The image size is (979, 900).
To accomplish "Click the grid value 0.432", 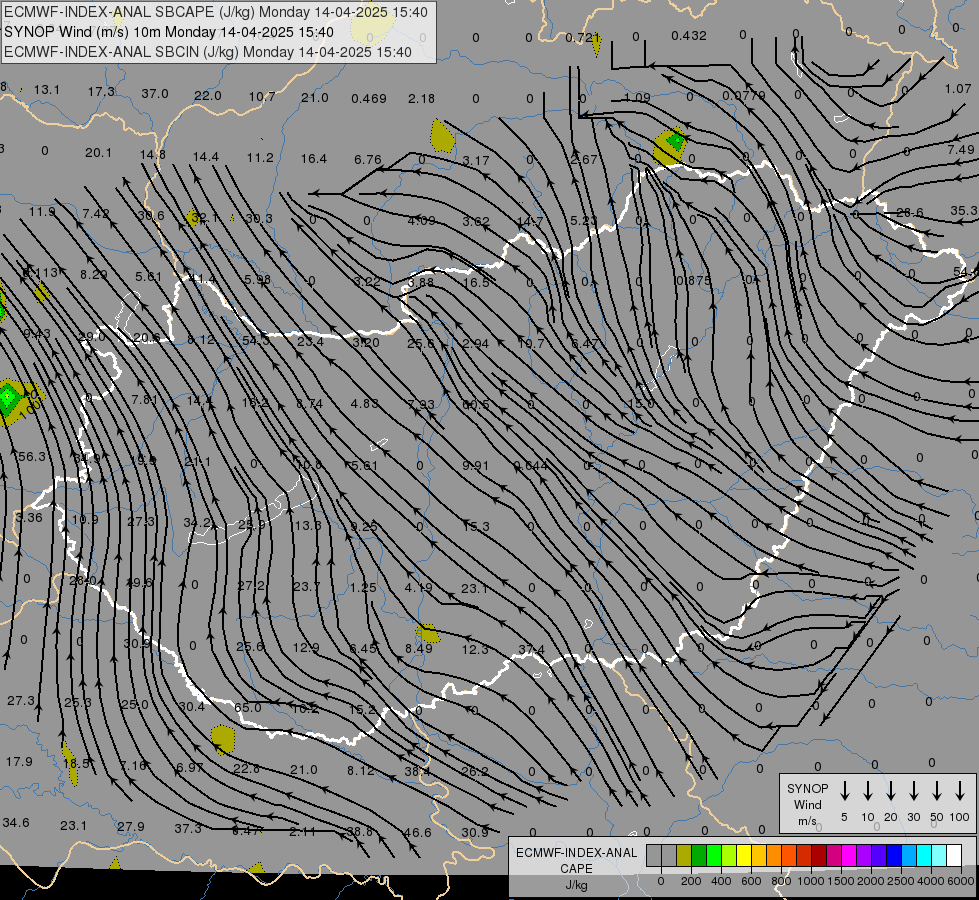I will 689,36.
